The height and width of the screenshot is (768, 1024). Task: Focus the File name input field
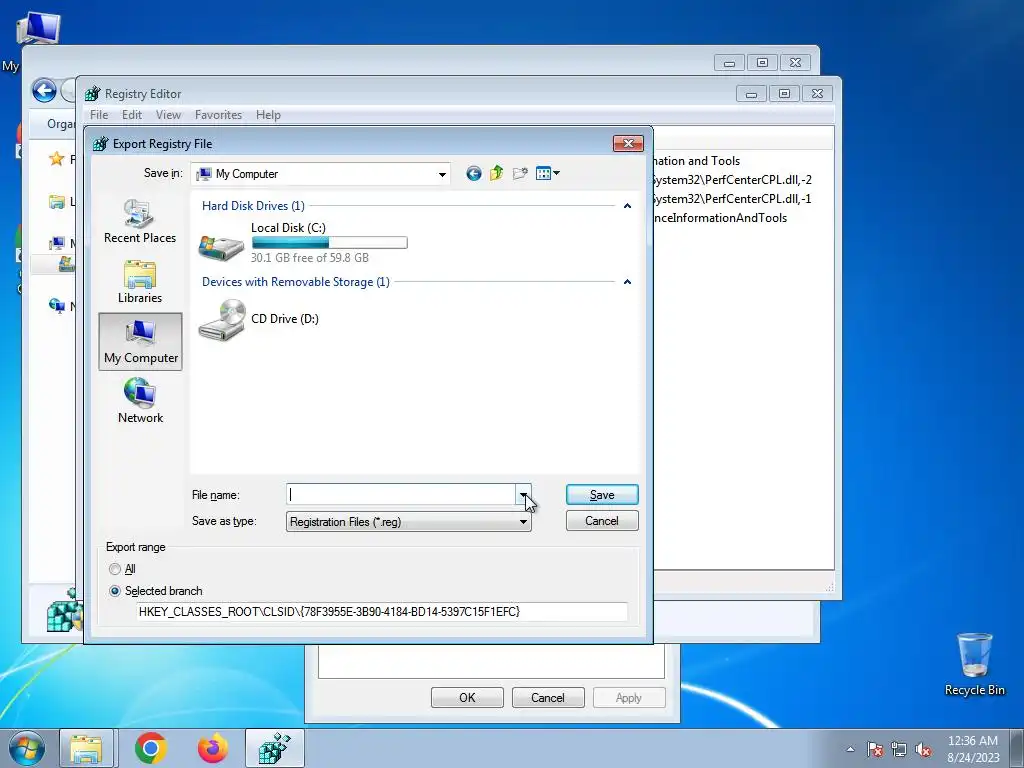point(401,494)
